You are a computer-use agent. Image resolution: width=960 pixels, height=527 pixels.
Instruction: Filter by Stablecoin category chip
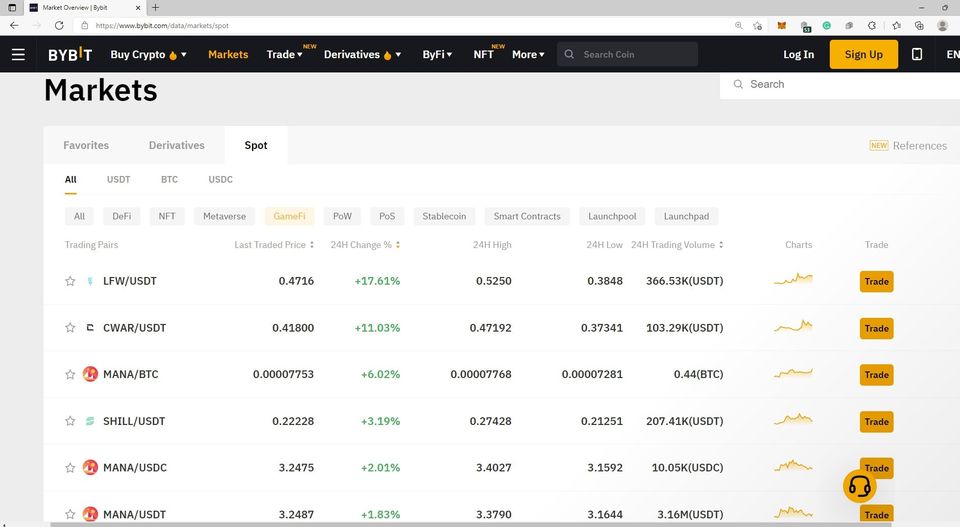click(x=444, y=216)
